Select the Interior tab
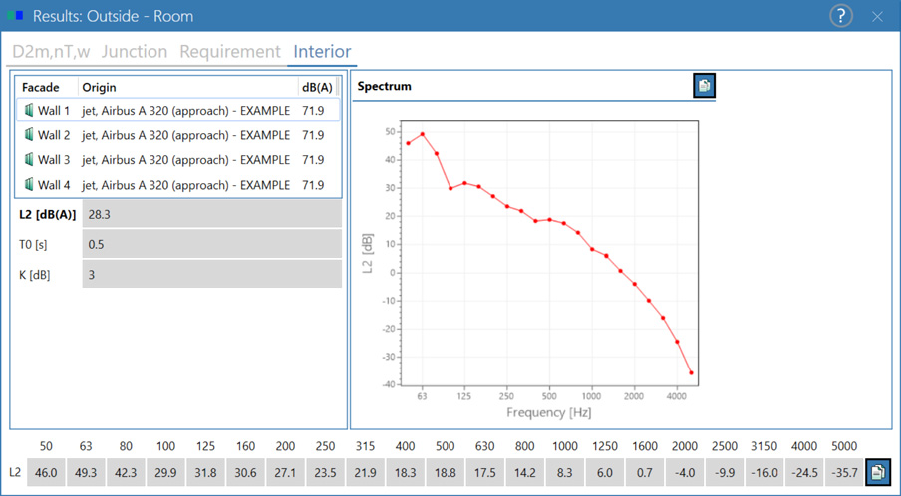This screenshot has width=901, height=496. (x=322, y=52)
